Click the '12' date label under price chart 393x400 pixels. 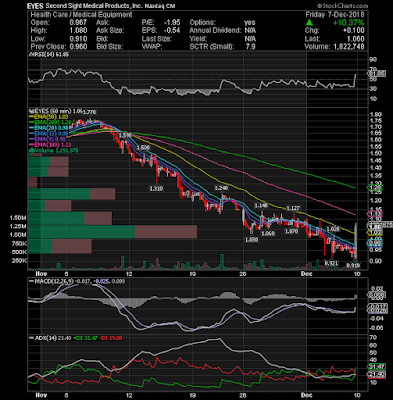click(x=129, y=274)
